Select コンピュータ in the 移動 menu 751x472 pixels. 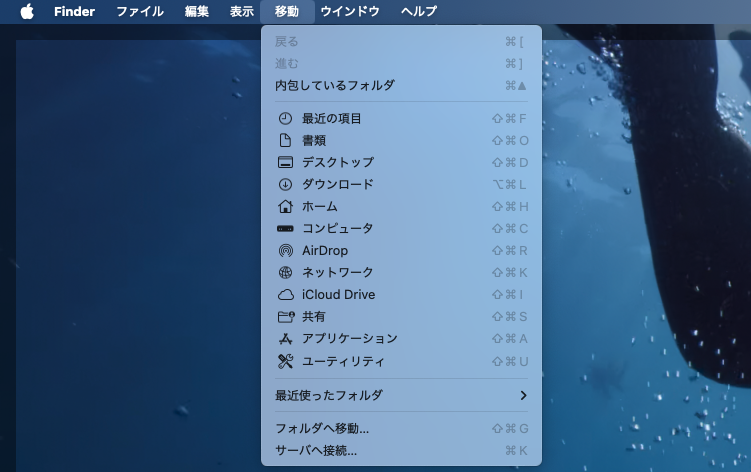coord(337,229)
